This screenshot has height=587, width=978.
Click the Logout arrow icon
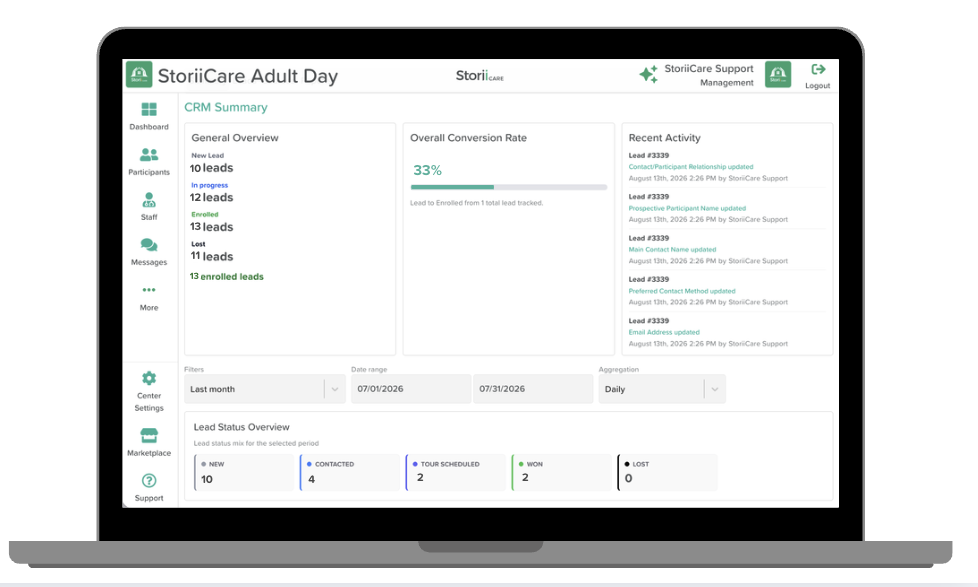[818, 69]
